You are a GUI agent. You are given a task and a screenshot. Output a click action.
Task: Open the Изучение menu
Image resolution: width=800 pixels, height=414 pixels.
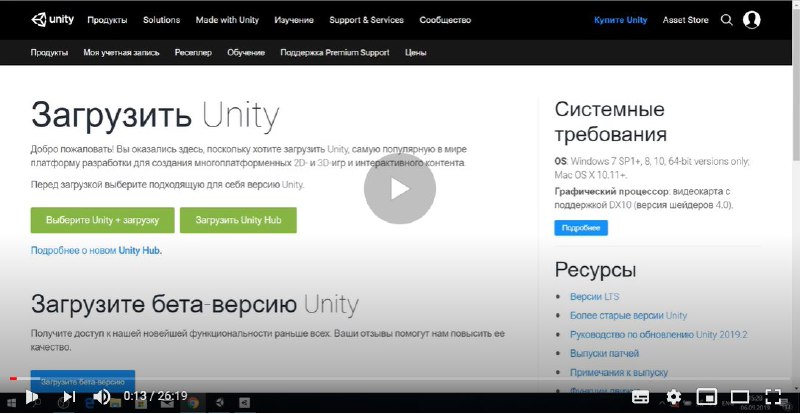(294, 20)
